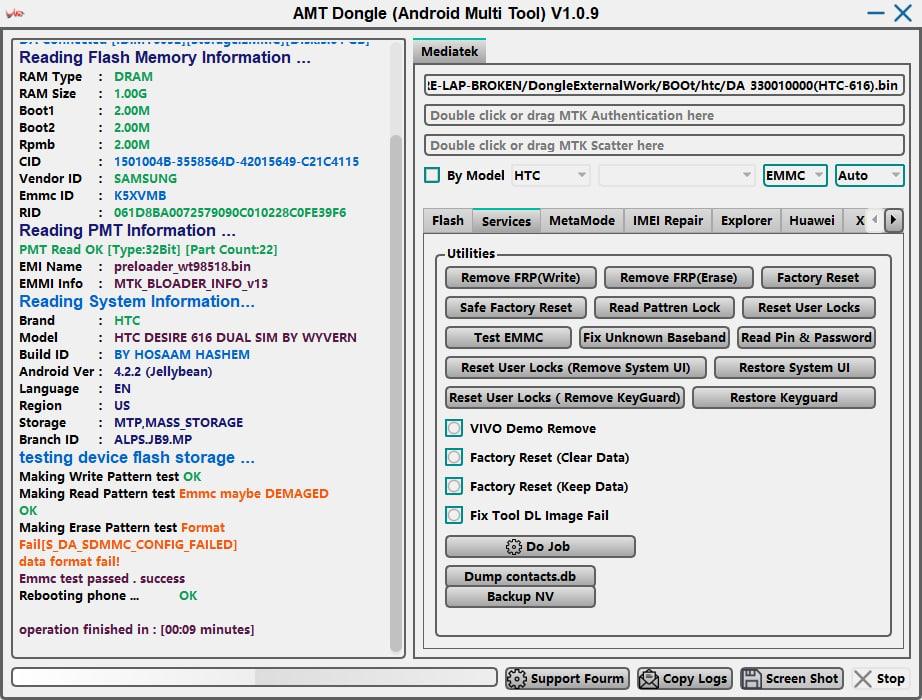922x700 pixels.
Task: Open the Explorer tab
Action: 747,221
